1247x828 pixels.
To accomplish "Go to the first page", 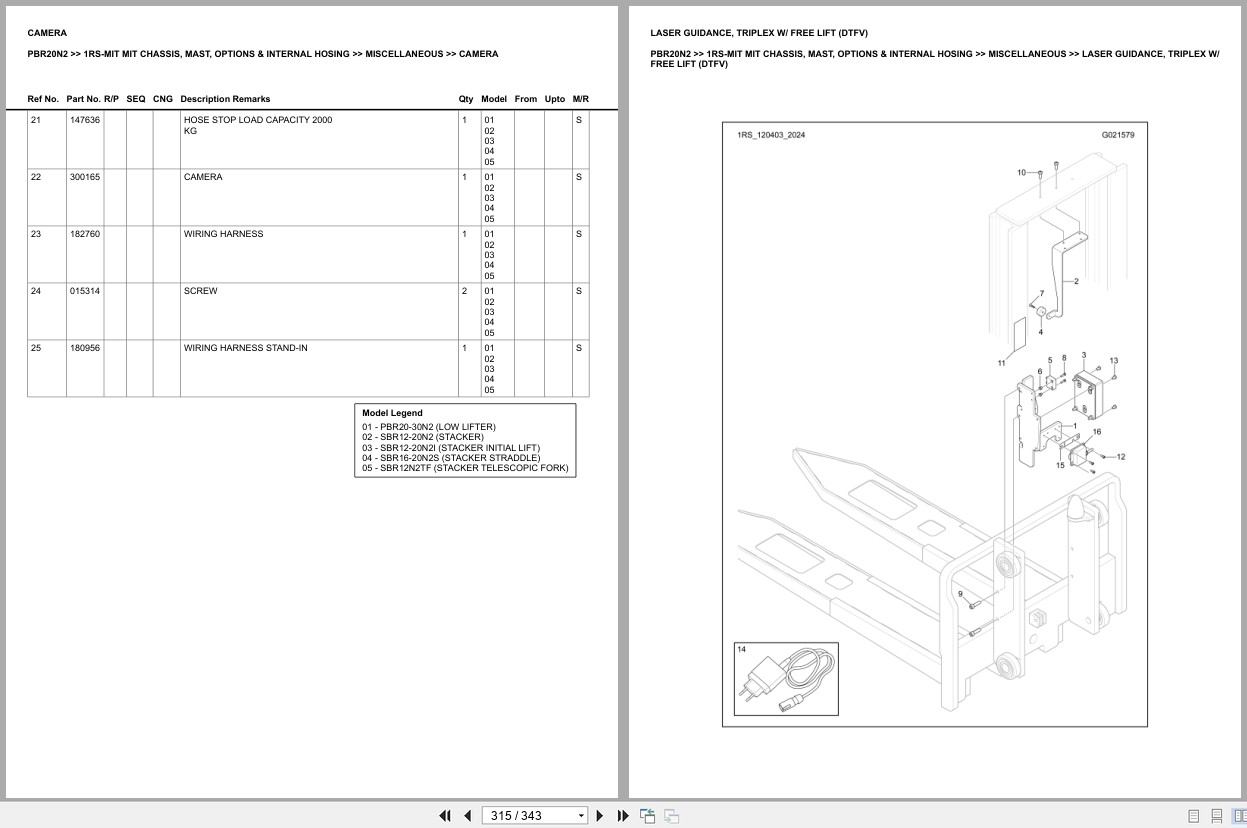I will pos(445,816).
